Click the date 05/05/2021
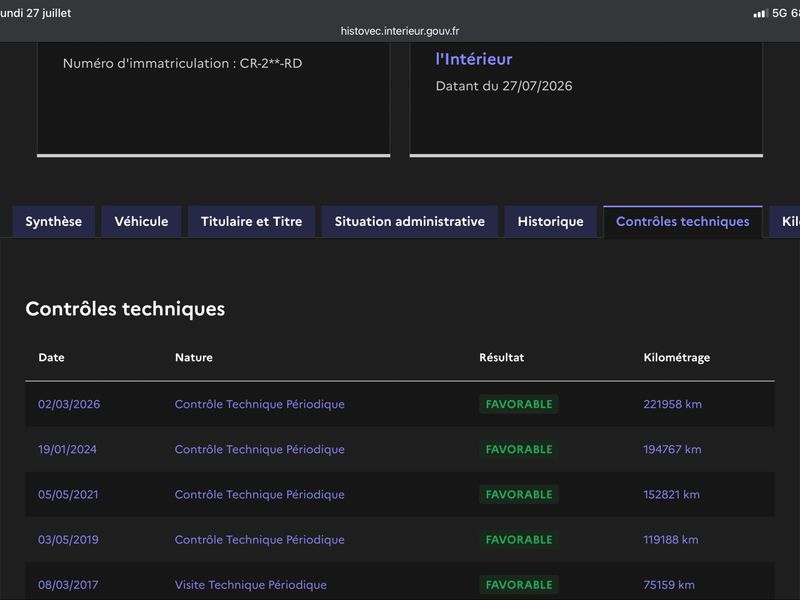800x600 pixels. pyautogui.click(x=68, y=494)
